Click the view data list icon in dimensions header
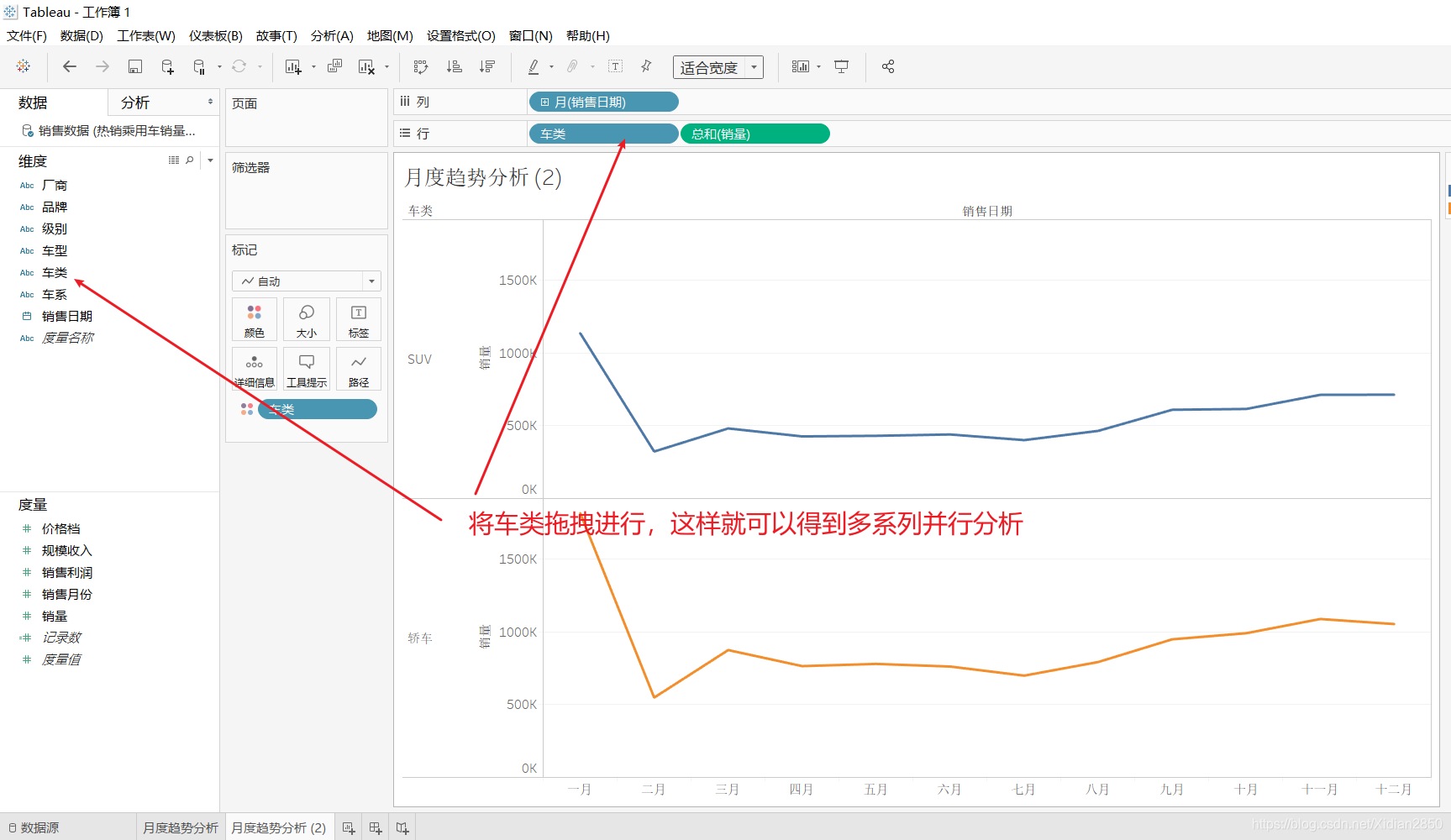 coord(174,160)
